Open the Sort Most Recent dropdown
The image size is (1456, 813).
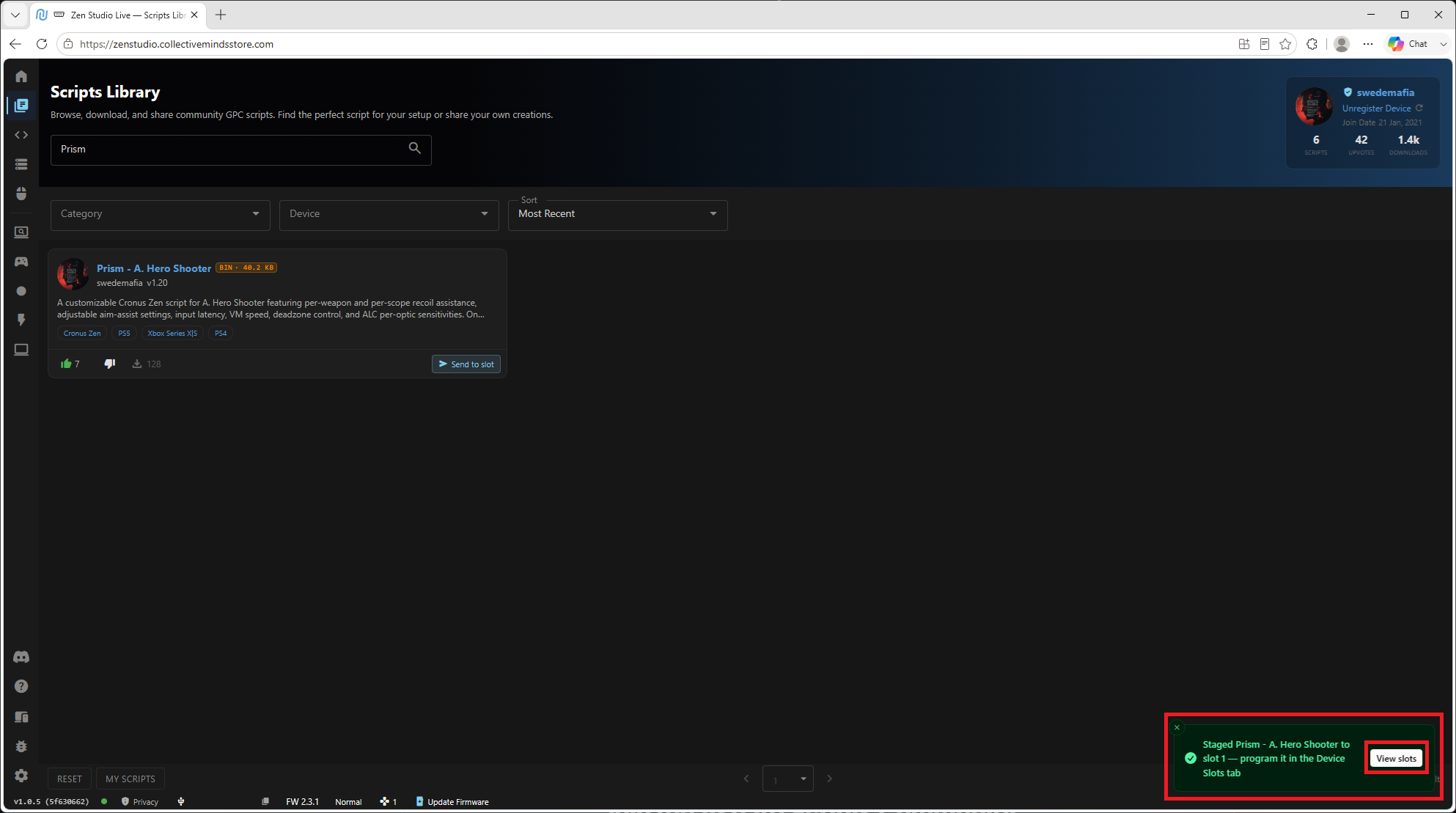[618, 215]
